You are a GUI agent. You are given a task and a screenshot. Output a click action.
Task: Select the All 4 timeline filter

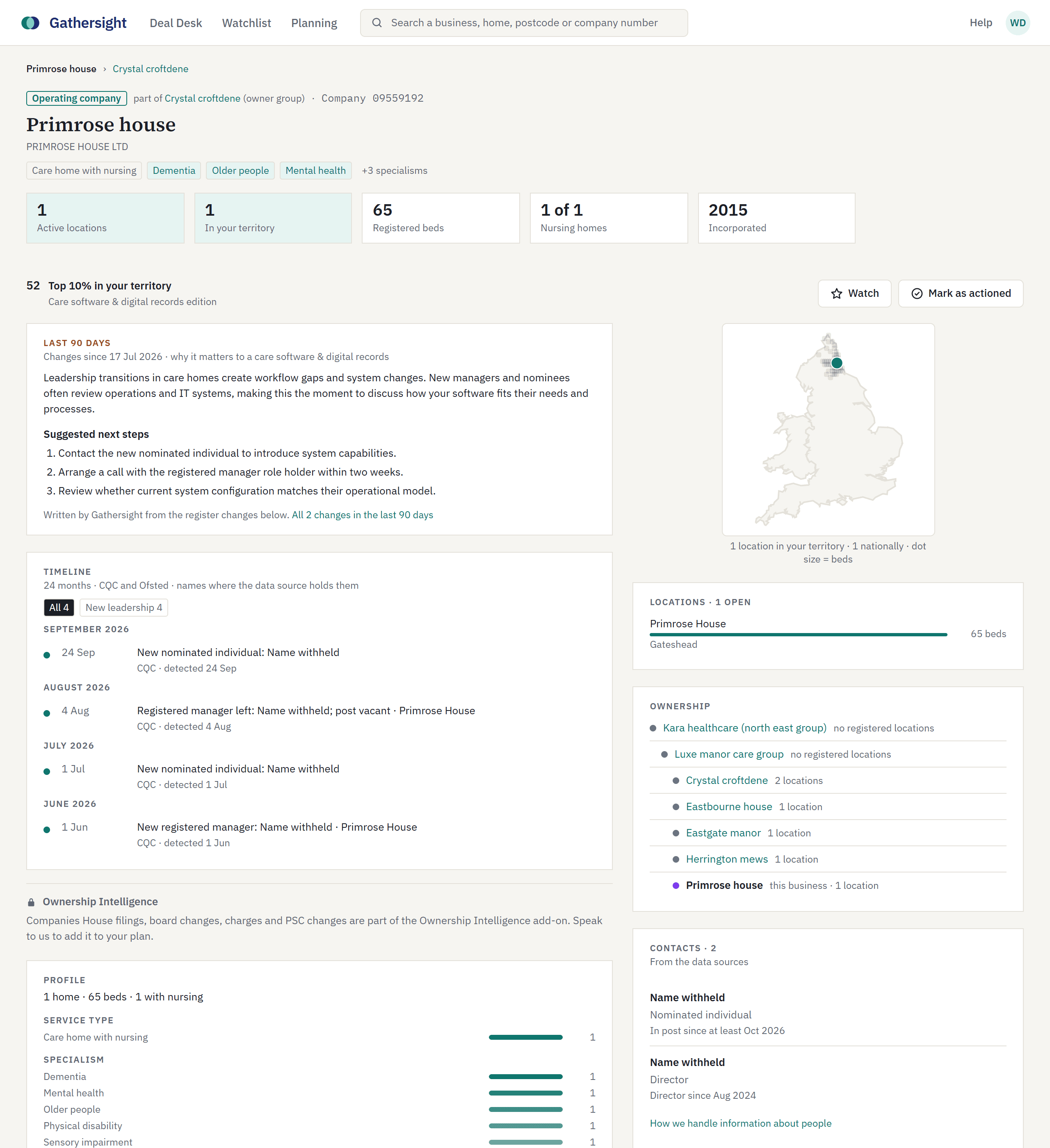59,608
